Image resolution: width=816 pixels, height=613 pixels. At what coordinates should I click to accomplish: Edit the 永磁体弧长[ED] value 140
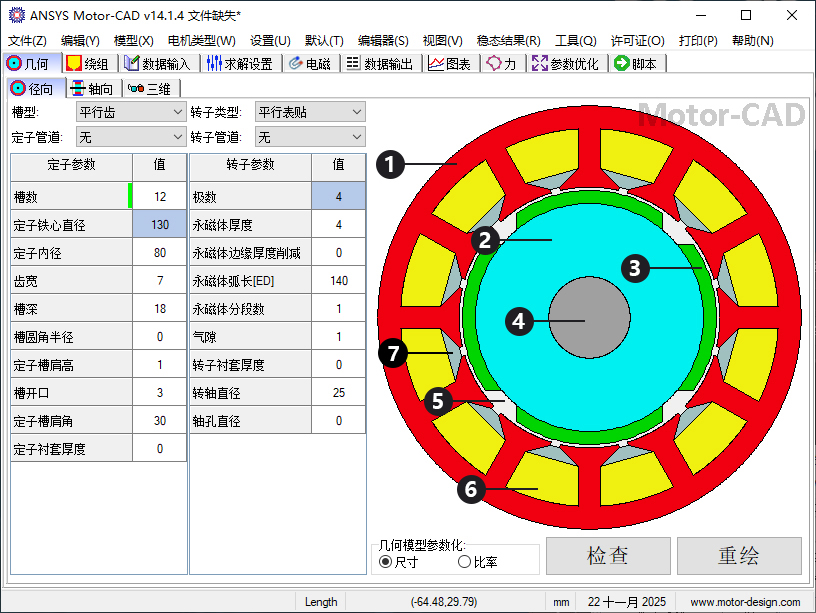pyautogui.click(x=339, y=281)
